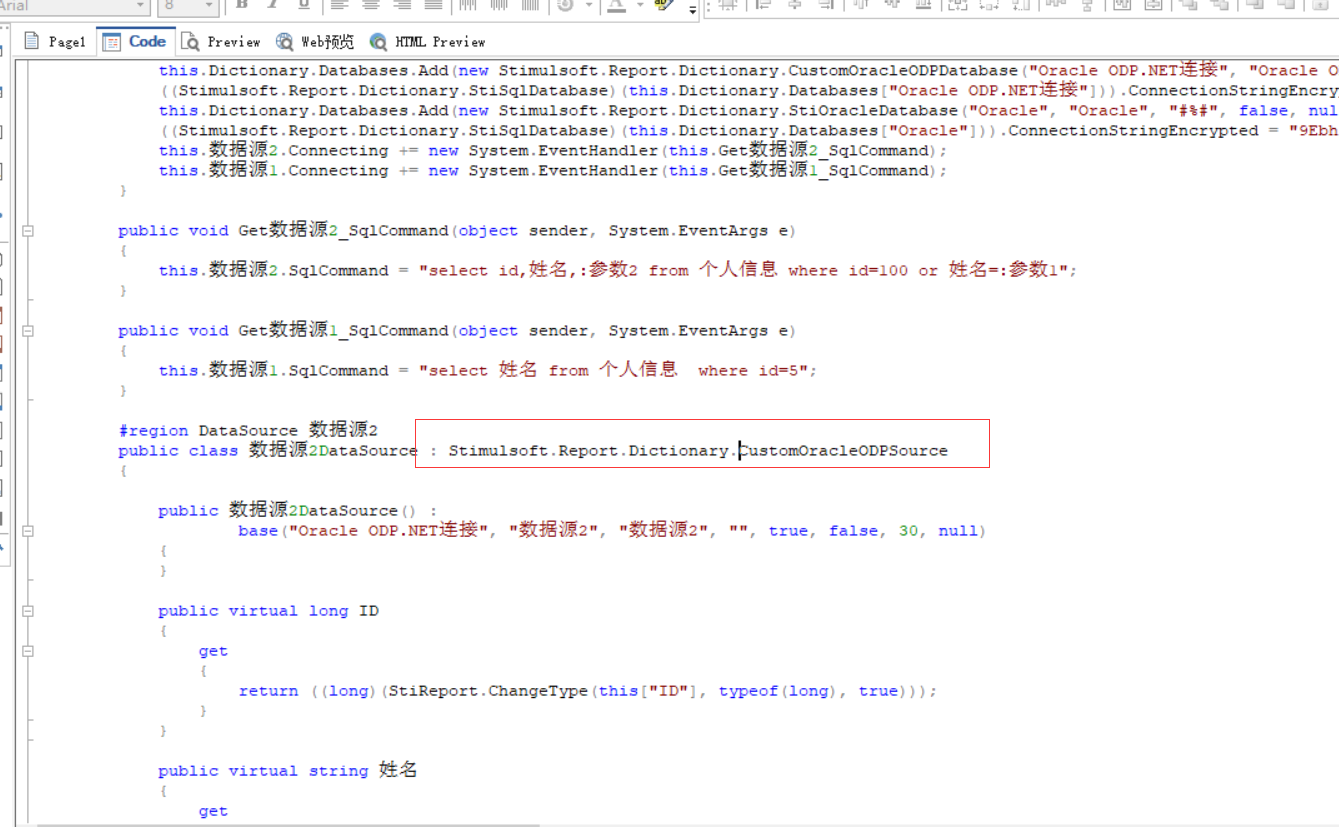Toggle bold formatting
The width and height of the screenshot is (1339, 827).
(x=241, y=5)
